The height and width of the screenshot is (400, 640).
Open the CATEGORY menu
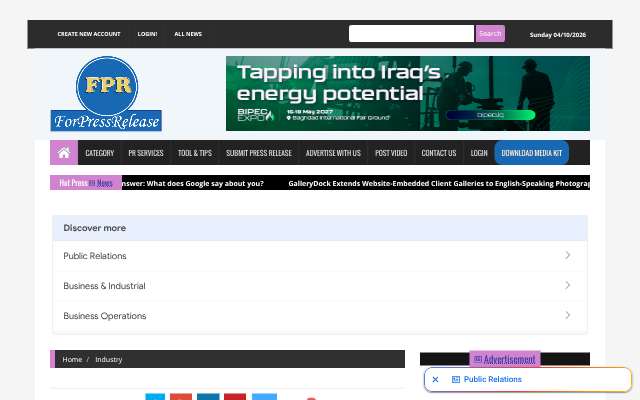(x=100, y=153)
